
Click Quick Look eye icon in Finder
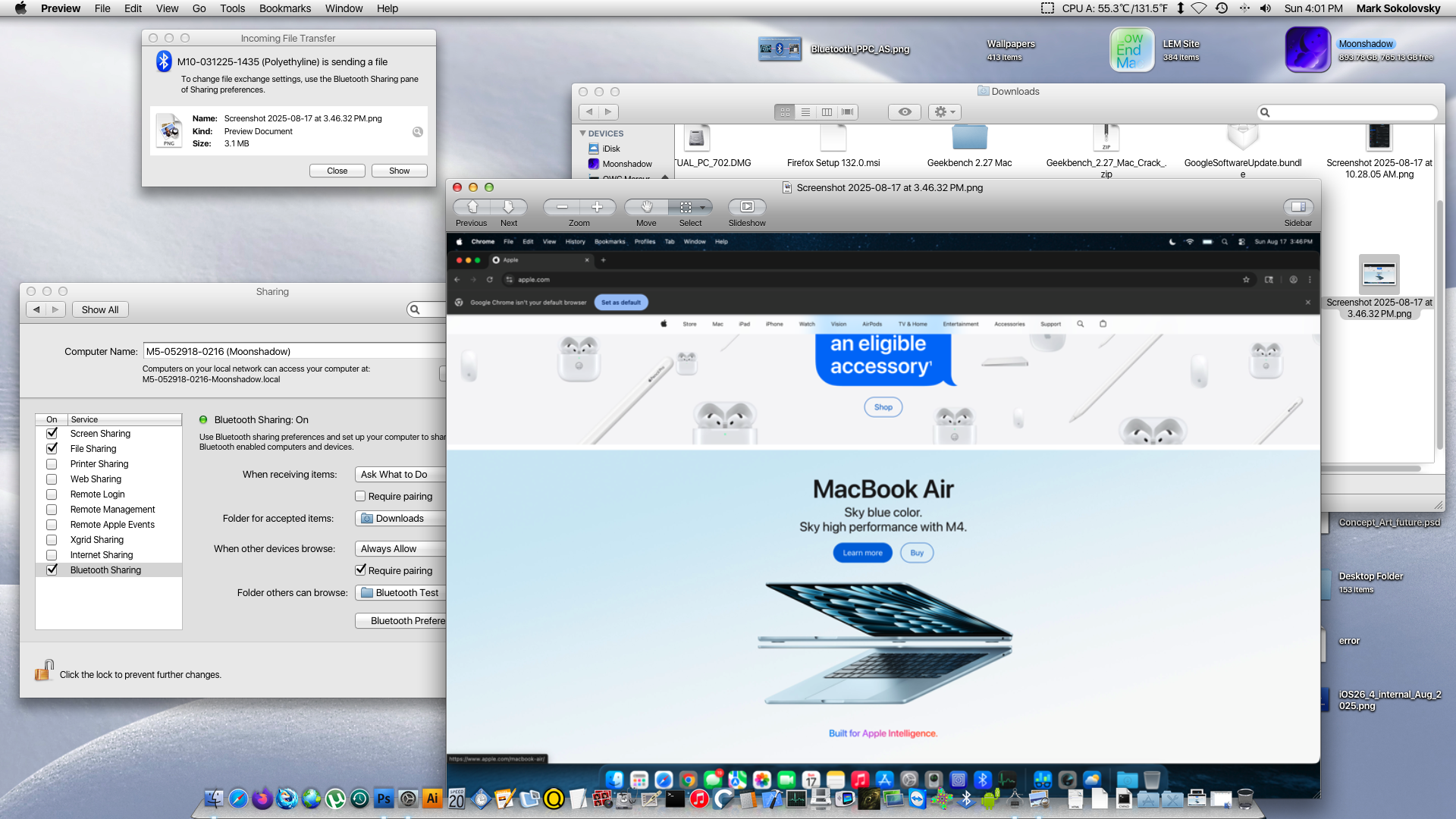[905, 112]
